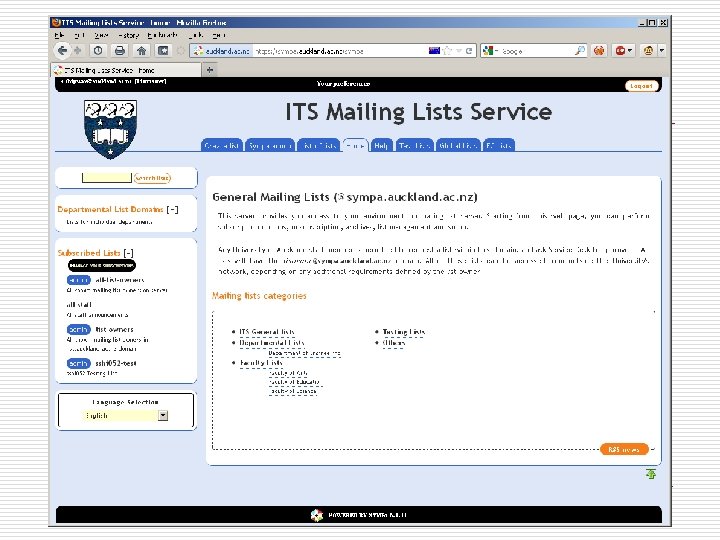Screen dimensions: 720x540
Task: Select the Home tab on the page
Action: click(355, 146)
